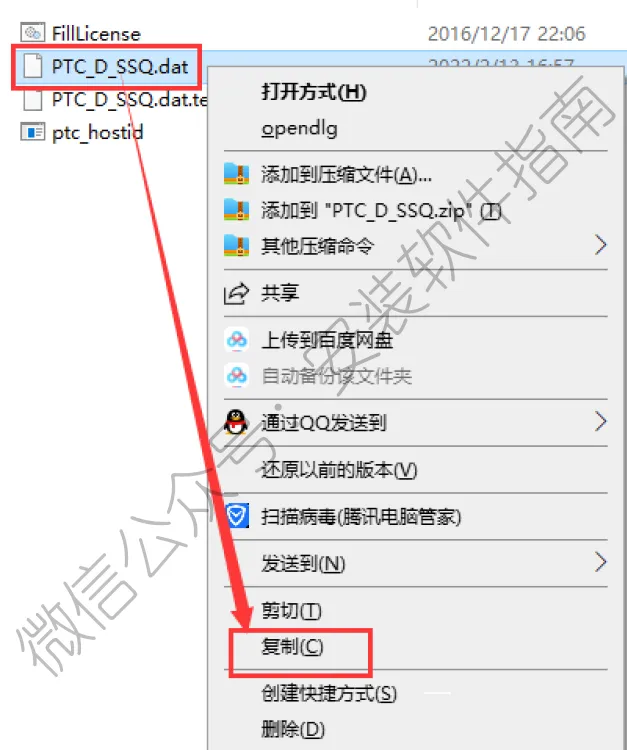Click 打开方式(H) menu entry
The width and height of the screenshot is (627, 750).
[314, 91]
